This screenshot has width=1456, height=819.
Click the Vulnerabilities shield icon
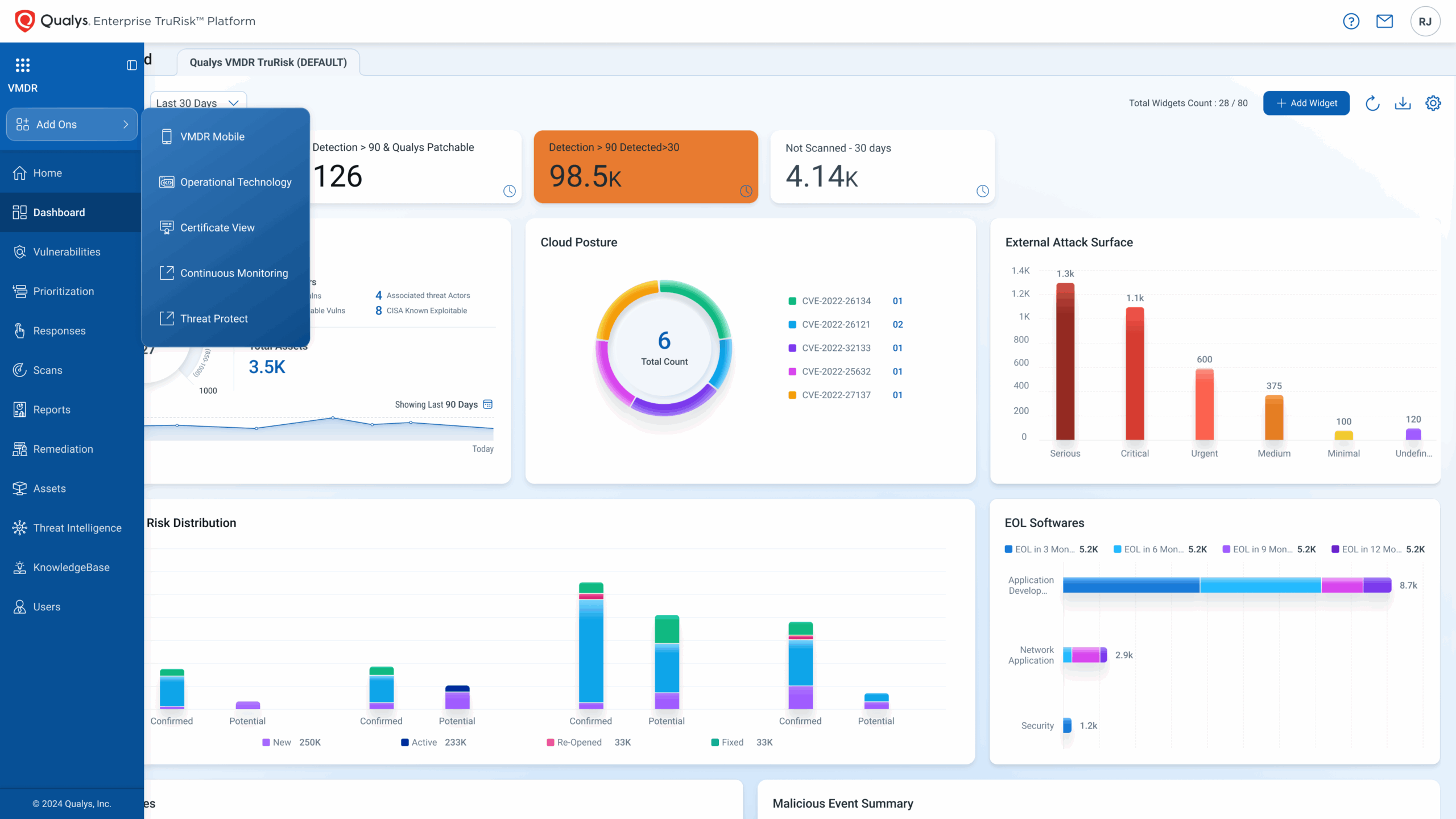(x=20, y=252)
